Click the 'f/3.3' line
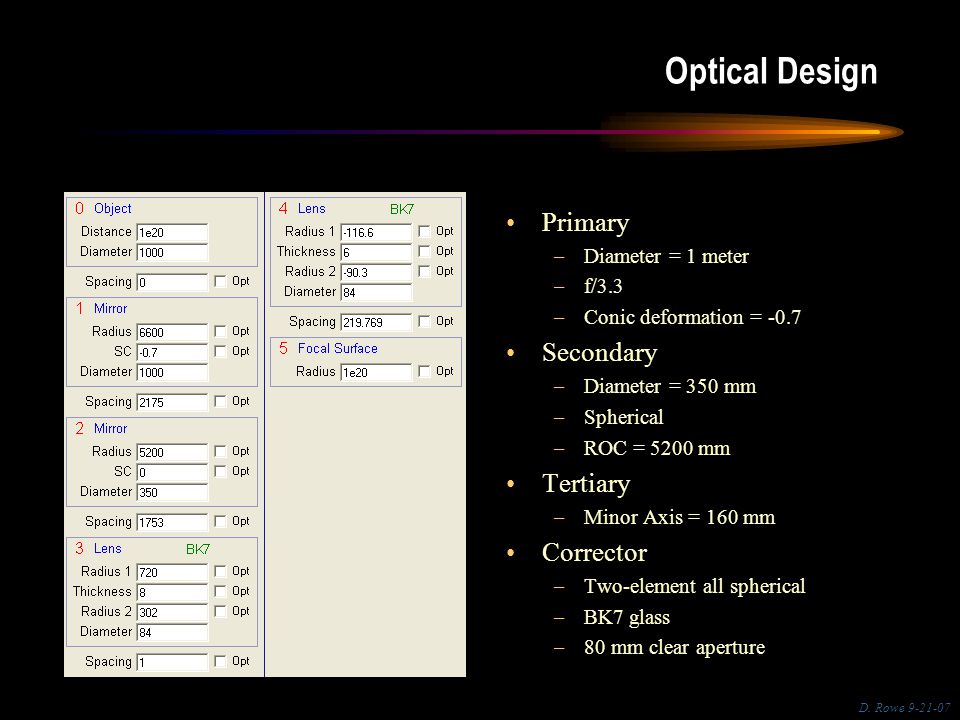This screenshot has height=720, width=960. (603, 286)
